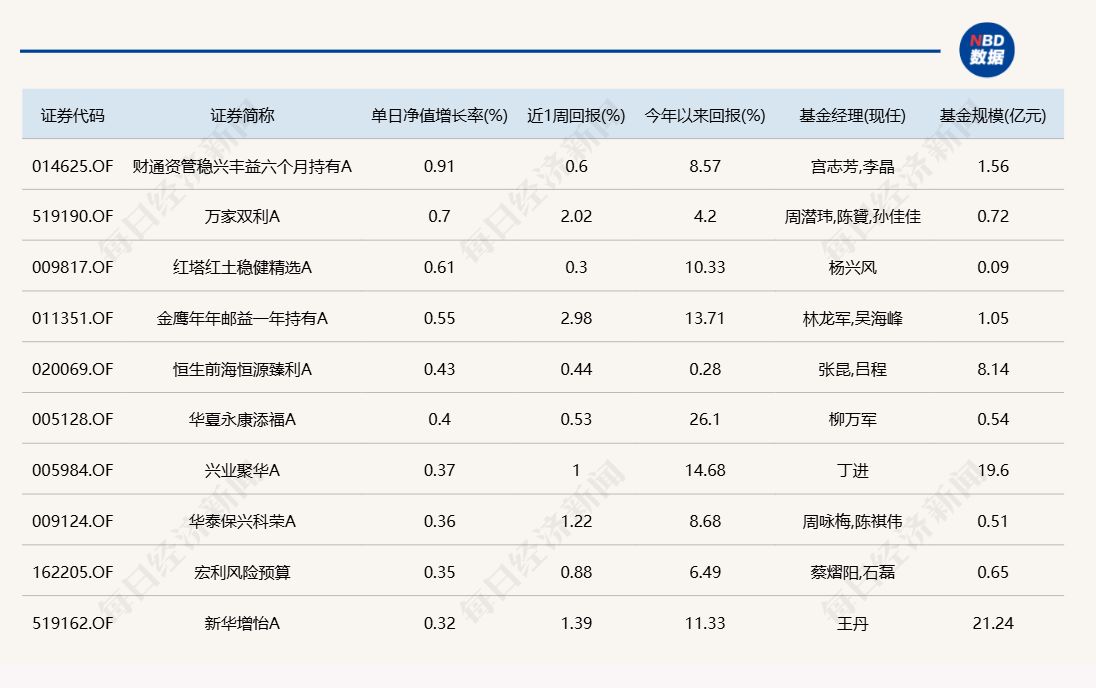Select fund name 新华增怡A

coord(242,624)
